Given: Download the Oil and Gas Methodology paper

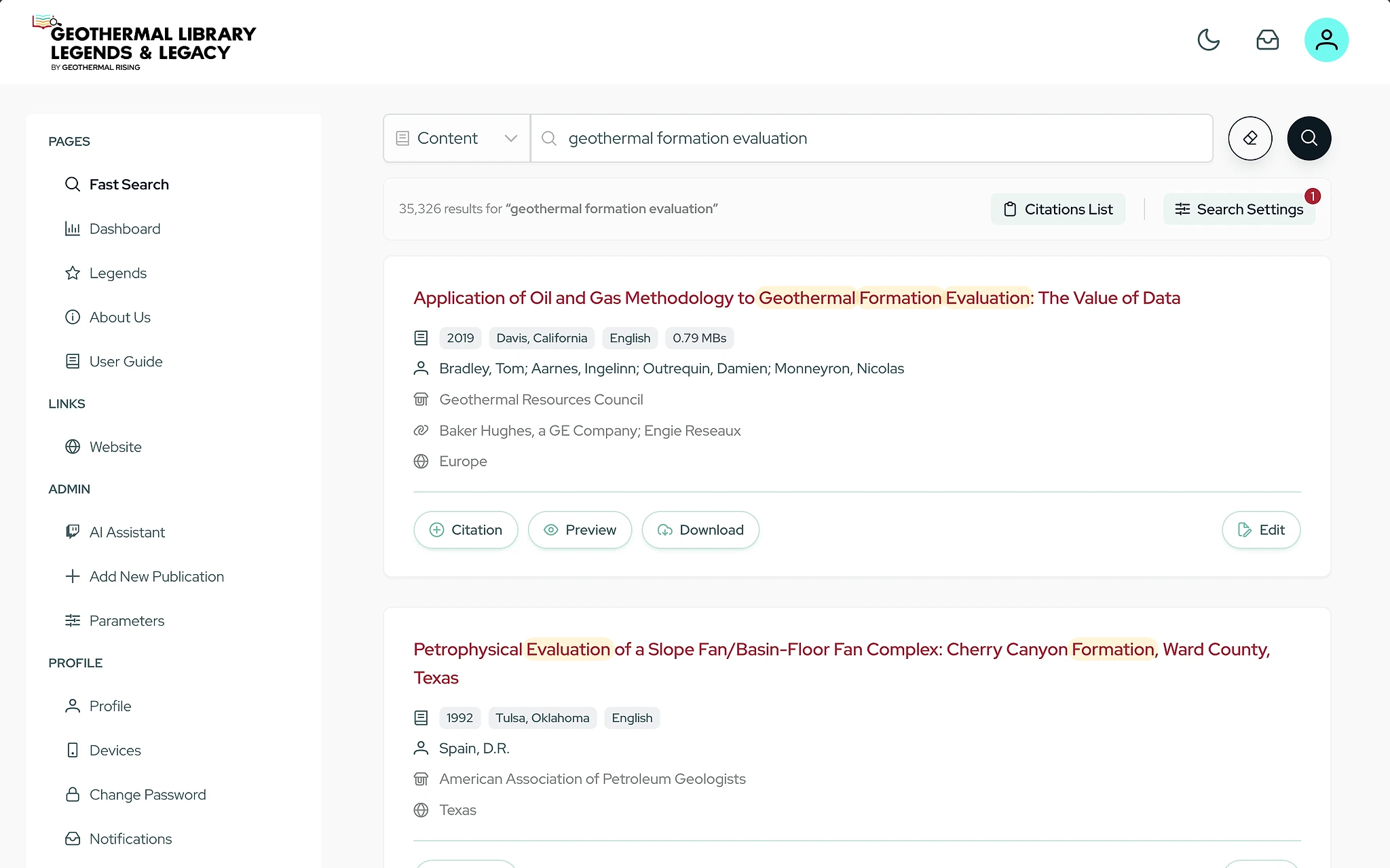Looking at the screenshot, I should pos(700,530).
